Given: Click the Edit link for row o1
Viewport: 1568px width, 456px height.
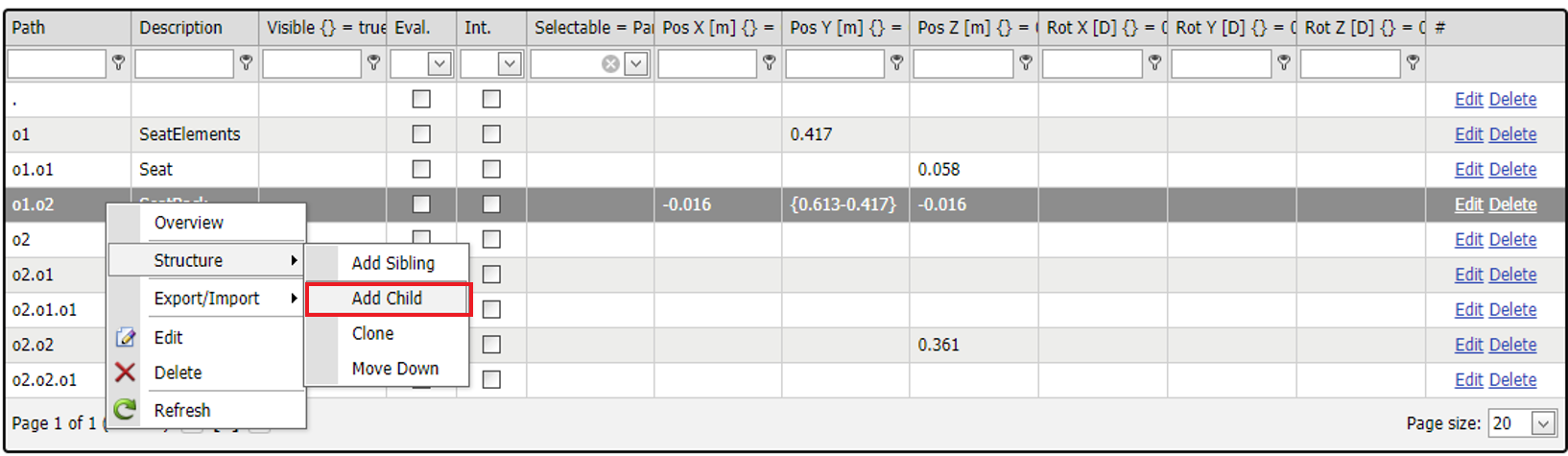Looking at the screenshot, I should click(1468, 134).
